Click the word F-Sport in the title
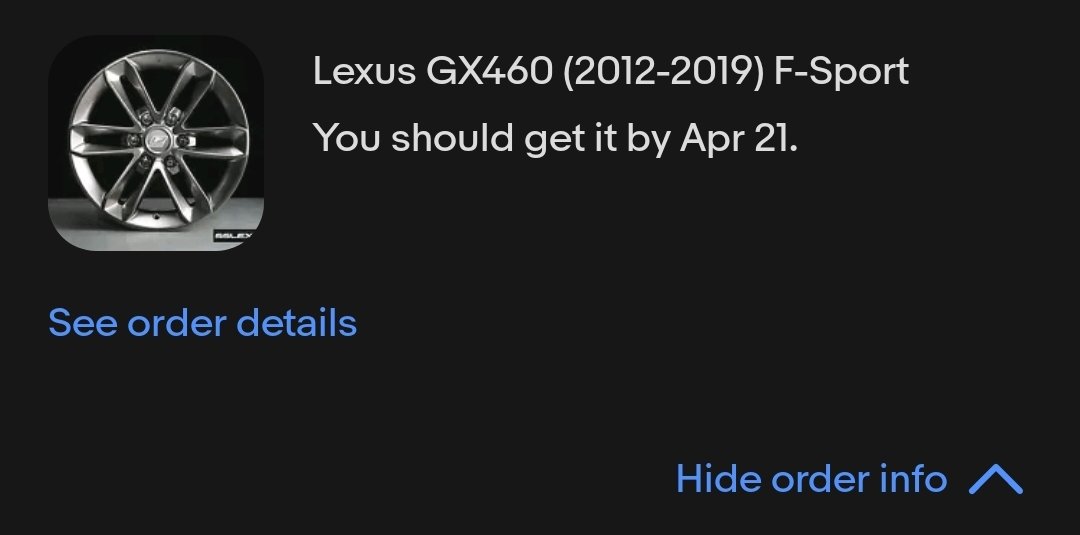1080x535 pixels. pos(842,71)
